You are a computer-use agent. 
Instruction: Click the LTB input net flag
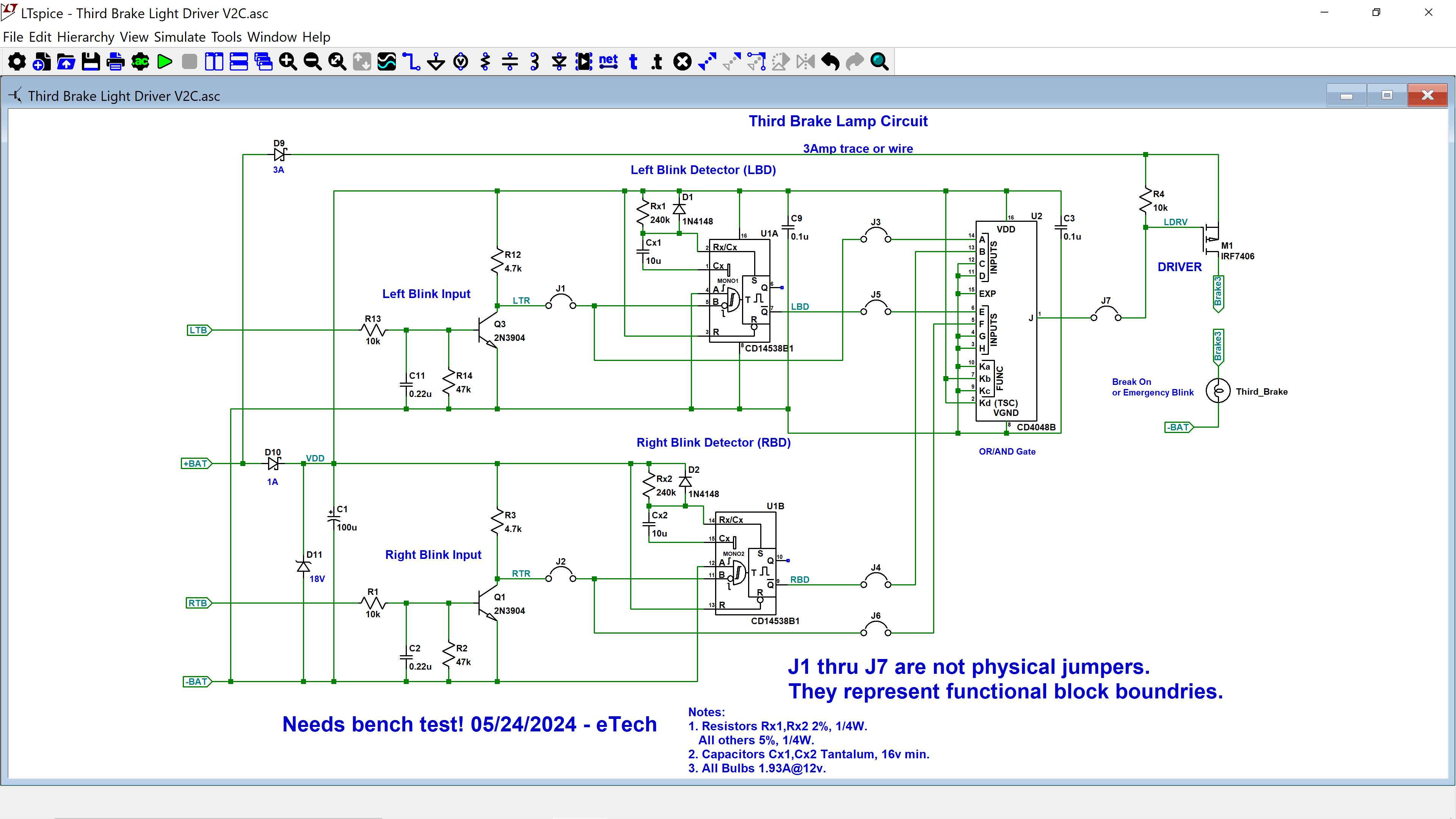pos(199,330)
